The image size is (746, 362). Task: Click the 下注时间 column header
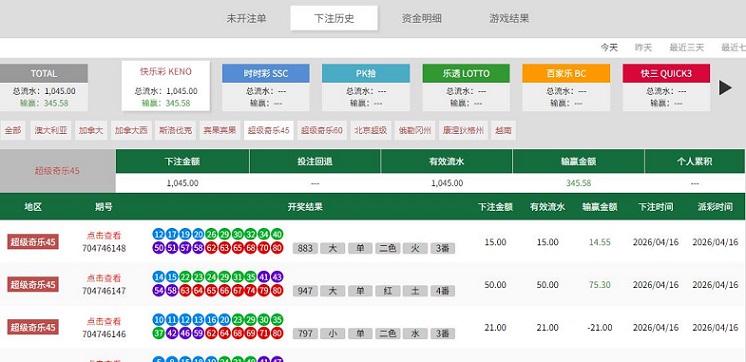coord(656,207)
